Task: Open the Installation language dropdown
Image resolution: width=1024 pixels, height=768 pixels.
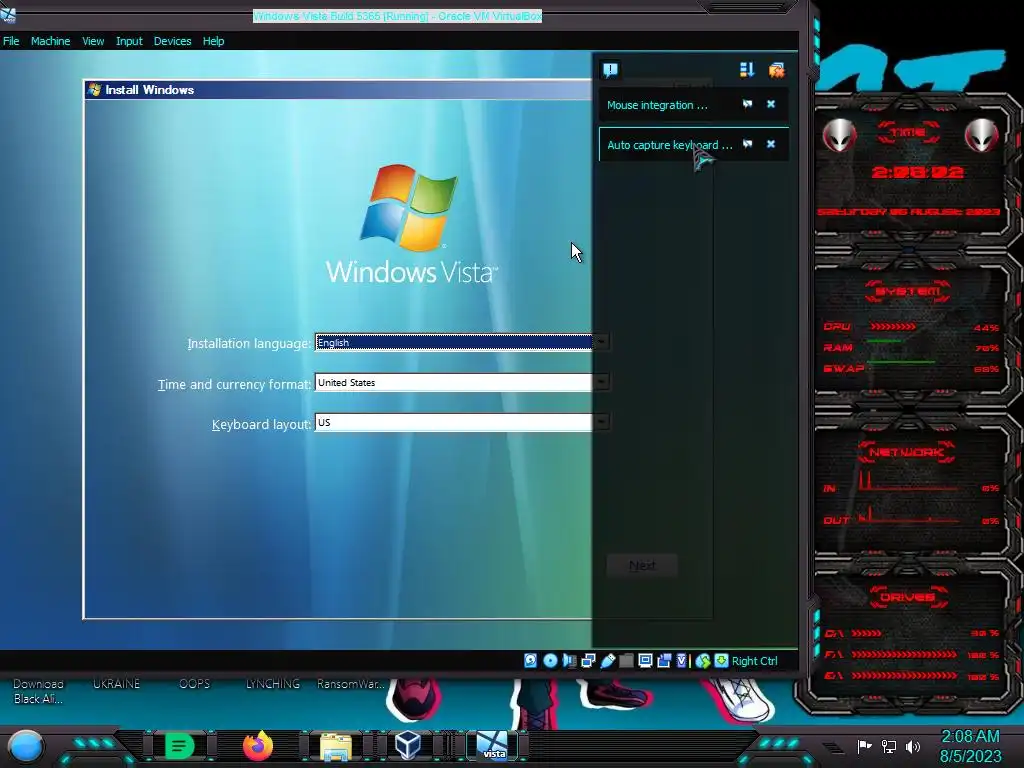Action: 462,342
